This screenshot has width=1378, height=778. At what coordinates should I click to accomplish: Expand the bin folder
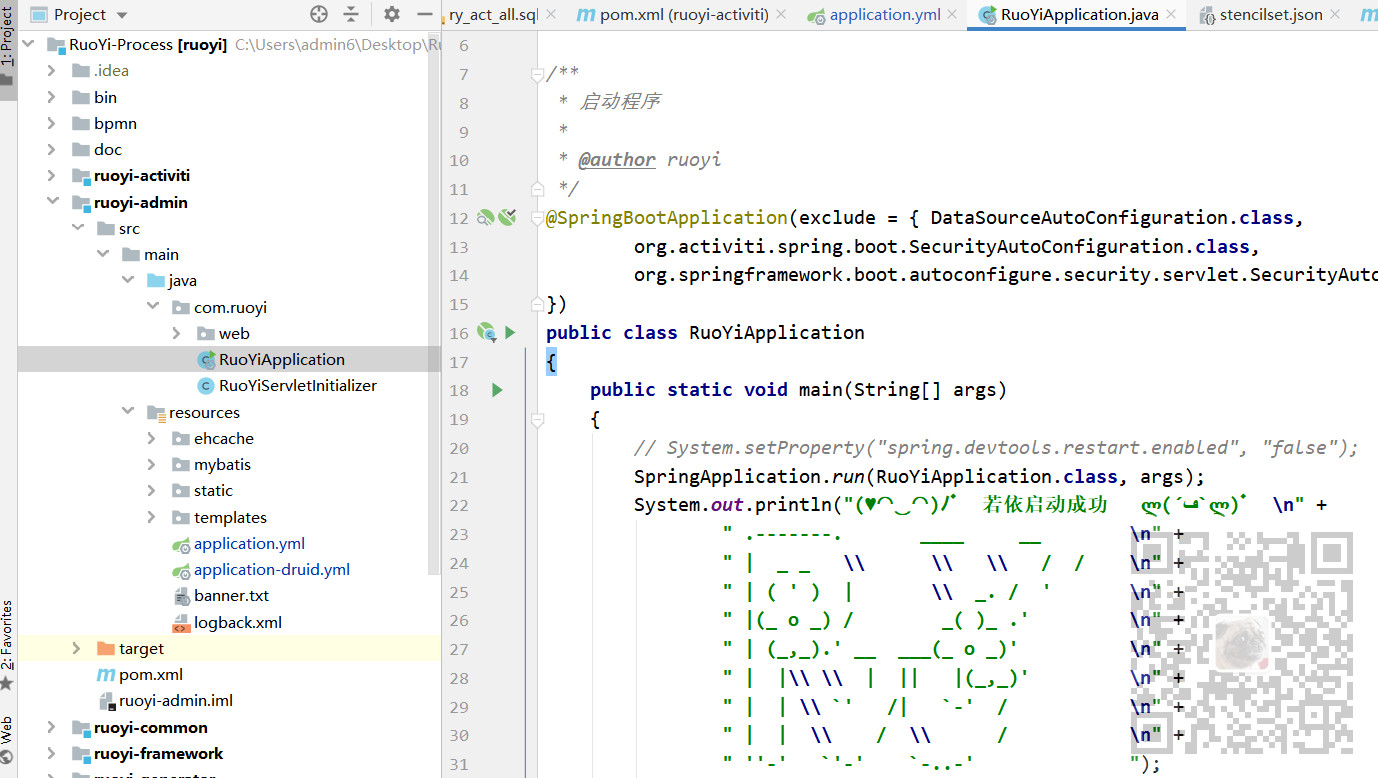pyautogui.click(x=51, y=97)
